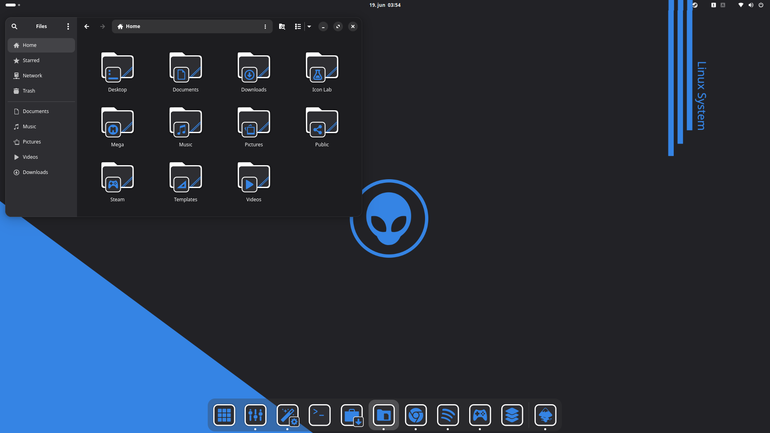The width and height of the screenshot is (770, 433).
Task: Launch the terminal from the dock
Action: click(320, 415)
